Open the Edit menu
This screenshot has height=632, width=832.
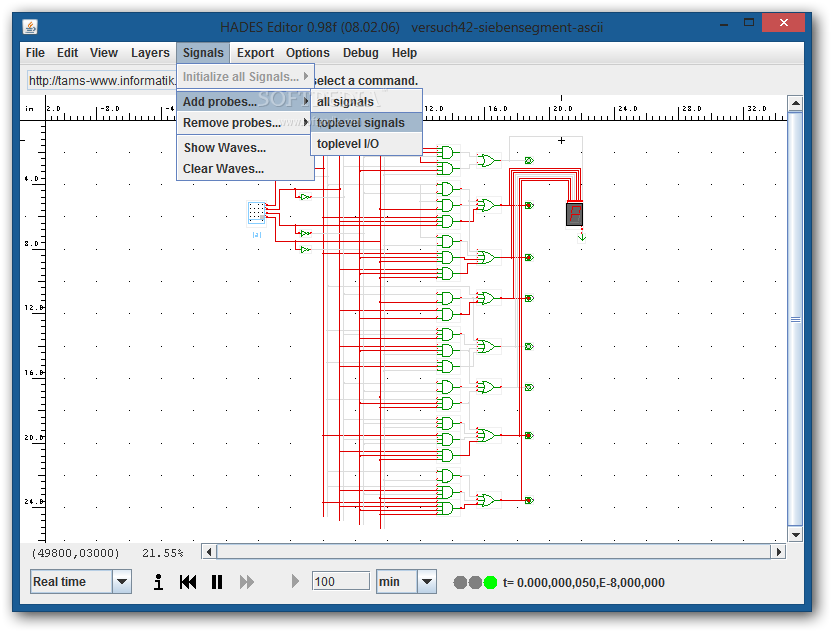coord(67,53)
